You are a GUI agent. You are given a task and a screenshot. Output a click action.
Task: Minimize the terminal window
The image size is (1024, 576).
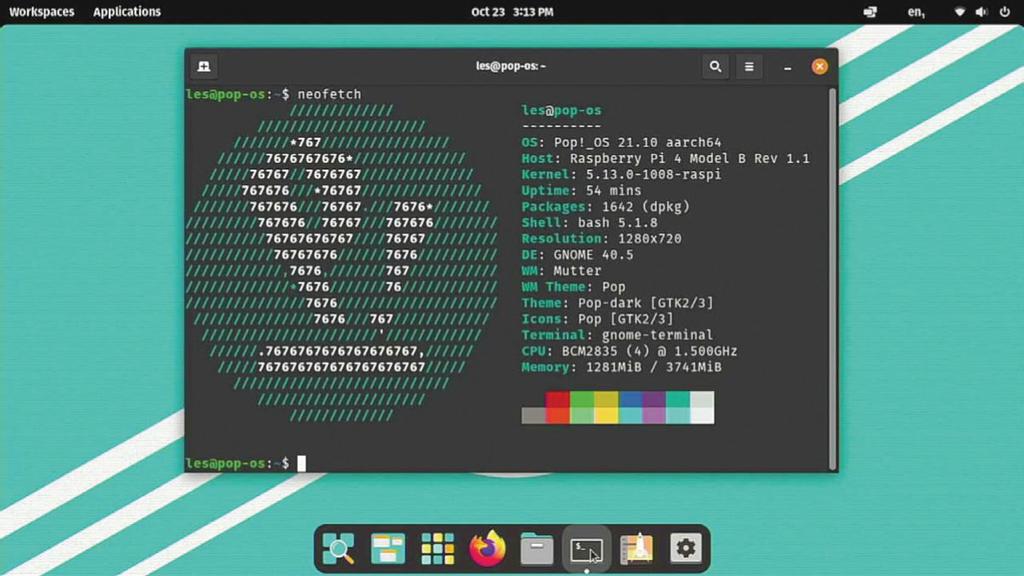tap(788, 67)
